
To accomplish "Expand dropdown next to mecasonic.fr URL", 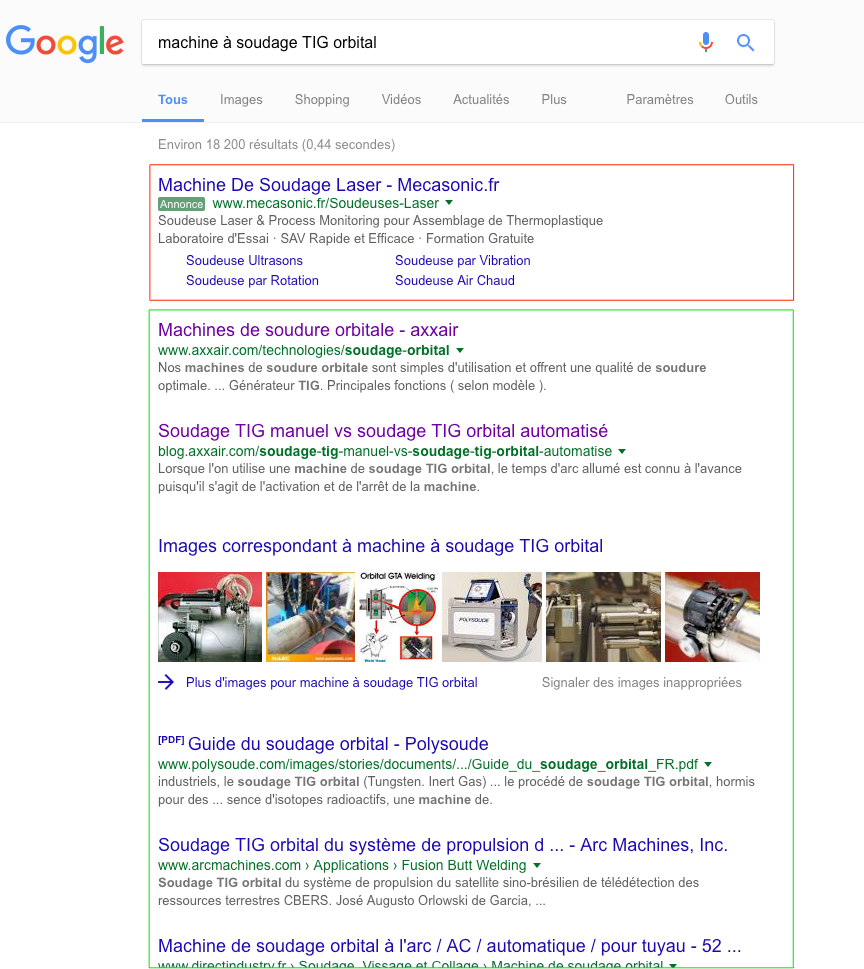I will [x=449, y=203].
